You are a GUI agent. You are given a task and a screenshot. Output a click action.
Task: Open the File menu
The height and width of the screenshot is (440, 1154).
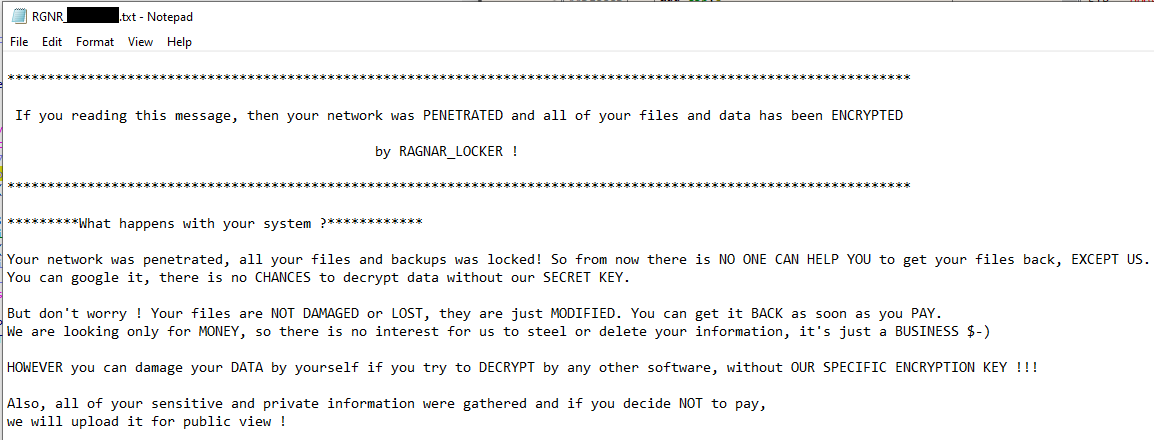coord(19,42)
